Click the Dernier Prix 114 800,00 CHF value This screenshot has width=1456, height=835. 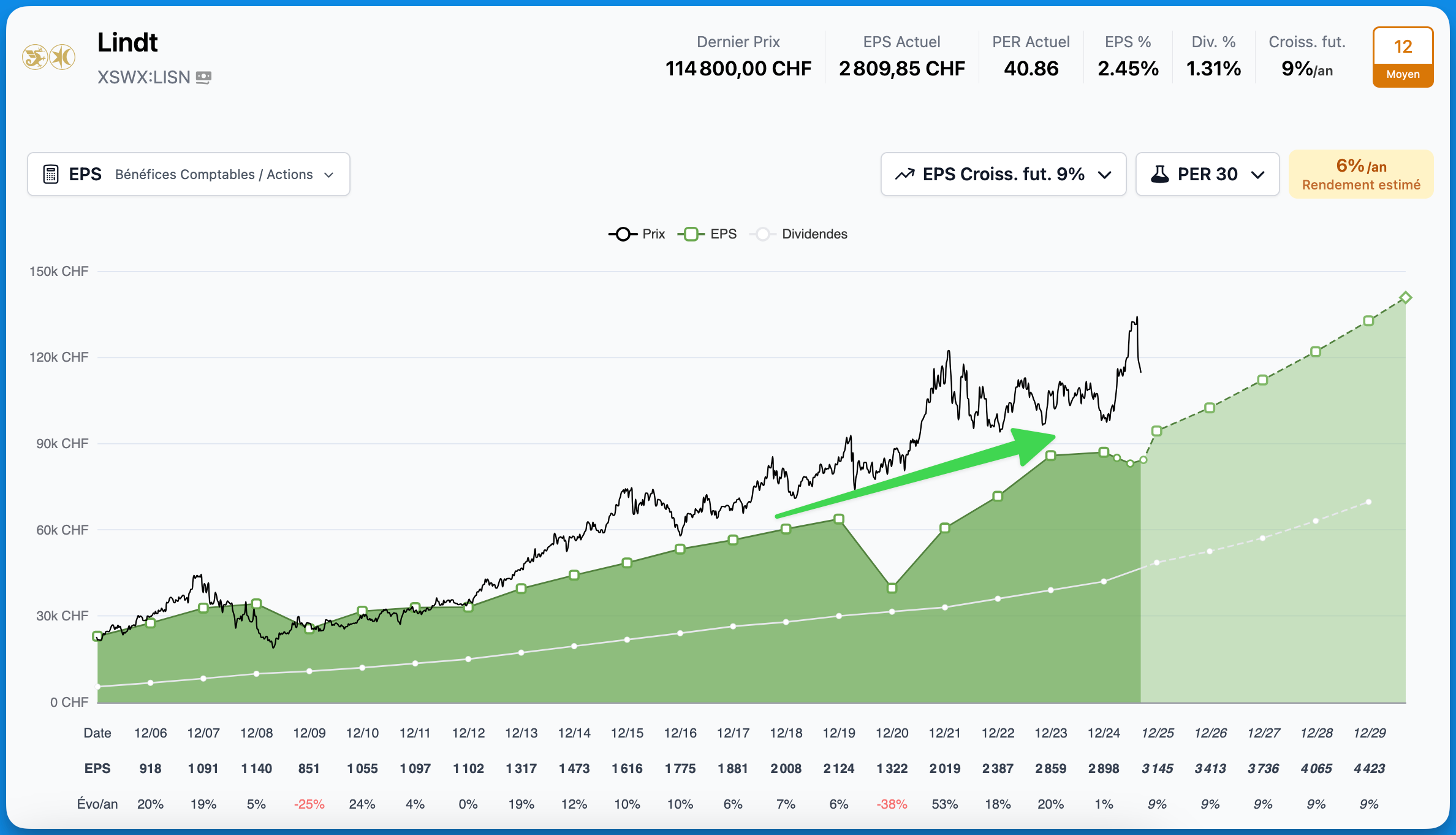[x=738, y=69]
